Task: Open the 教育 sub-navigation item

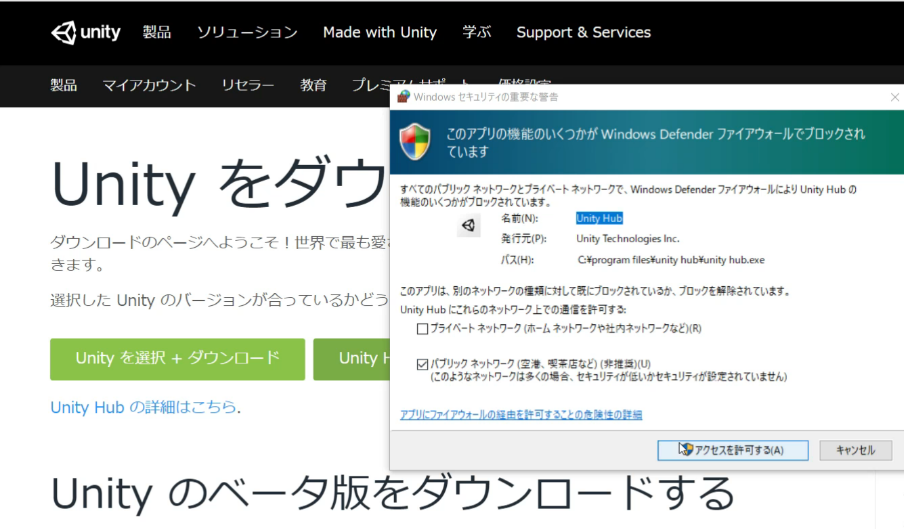Action: tap(313, 85)
